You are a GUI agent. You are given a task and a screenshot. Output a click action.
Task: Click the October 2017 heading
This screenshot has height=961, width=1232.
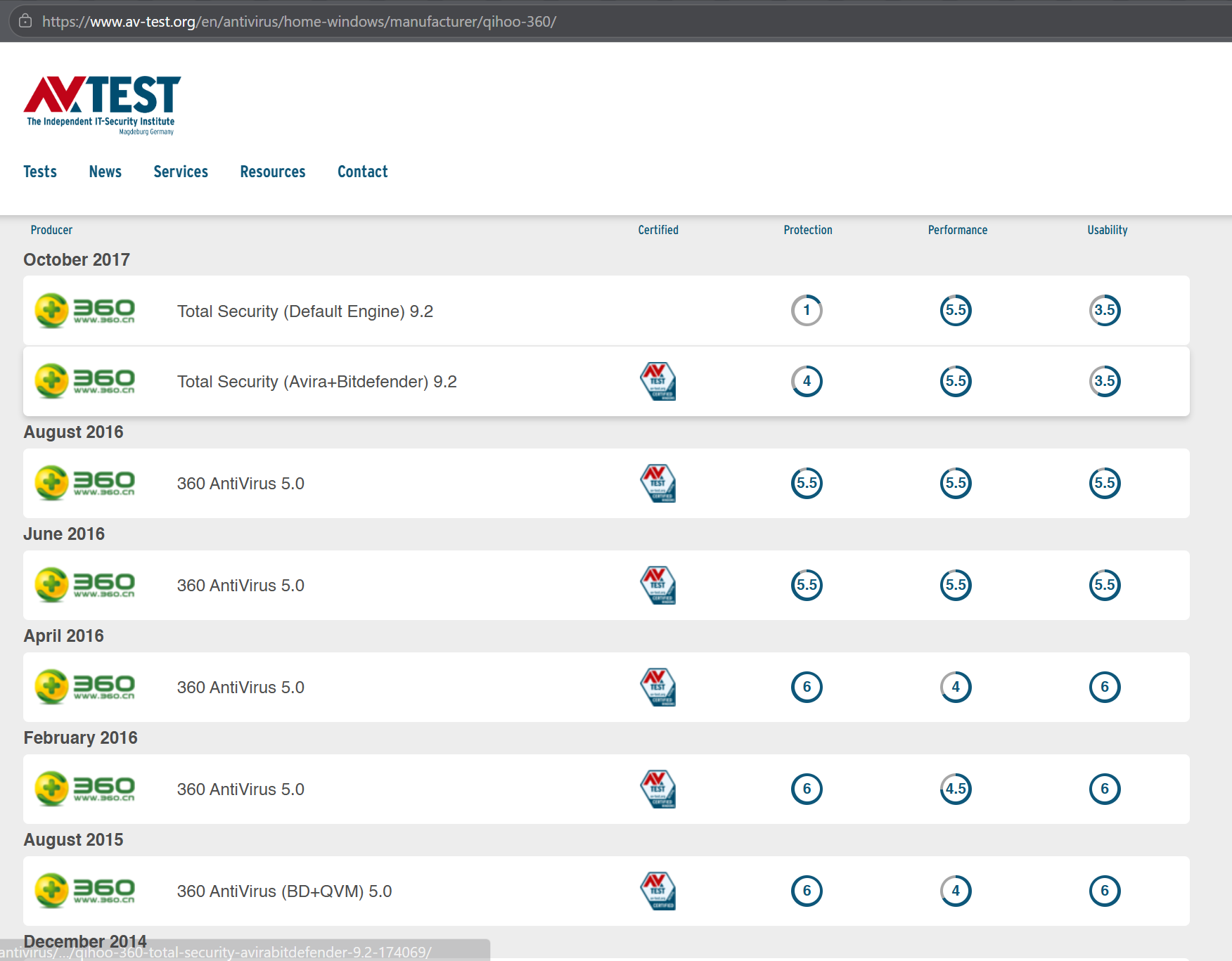coord(77,259)
